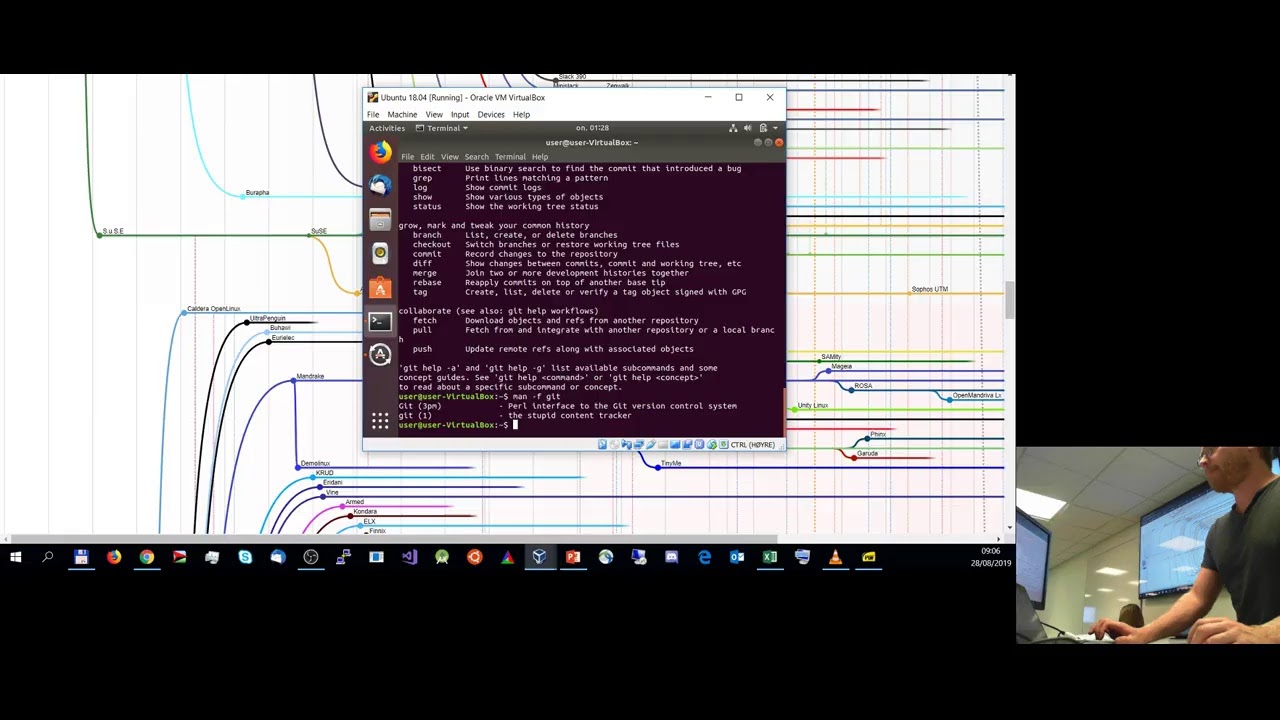The height and width of the screenshot is (720, 1280).
Task: Open VirtualBox Help menu
Action: point(521,114)
